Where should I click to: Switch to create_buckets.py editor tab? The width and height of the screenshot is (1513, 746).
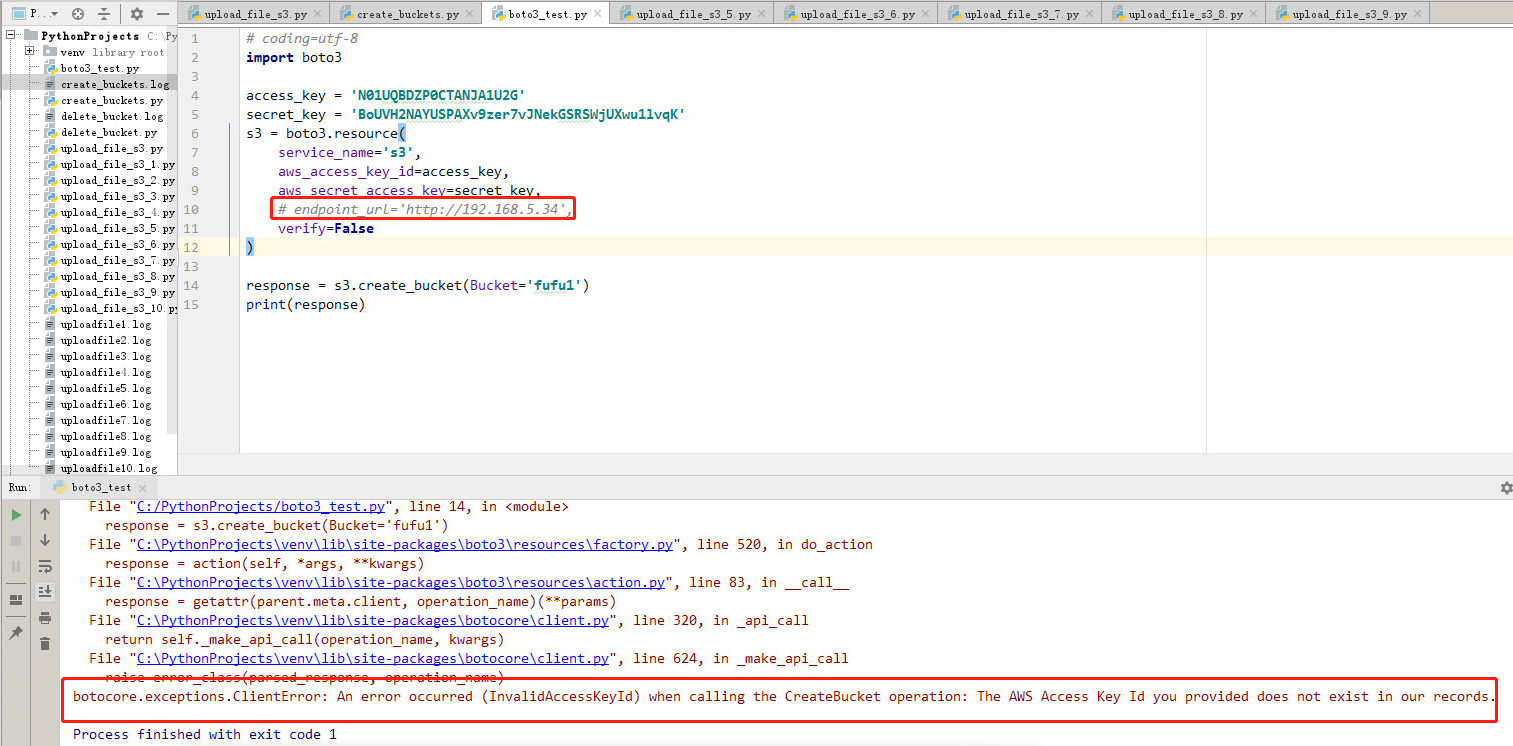(x=406, y=14)
